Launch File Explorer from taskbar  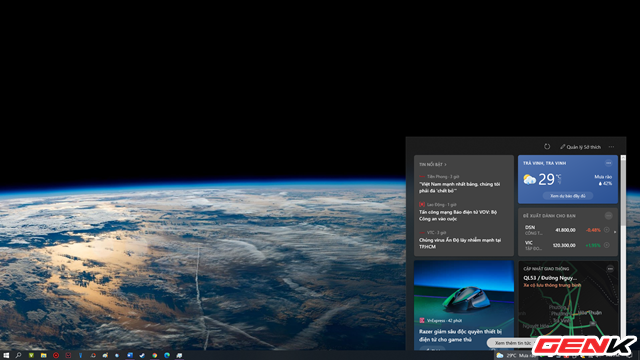click(43, 356)
